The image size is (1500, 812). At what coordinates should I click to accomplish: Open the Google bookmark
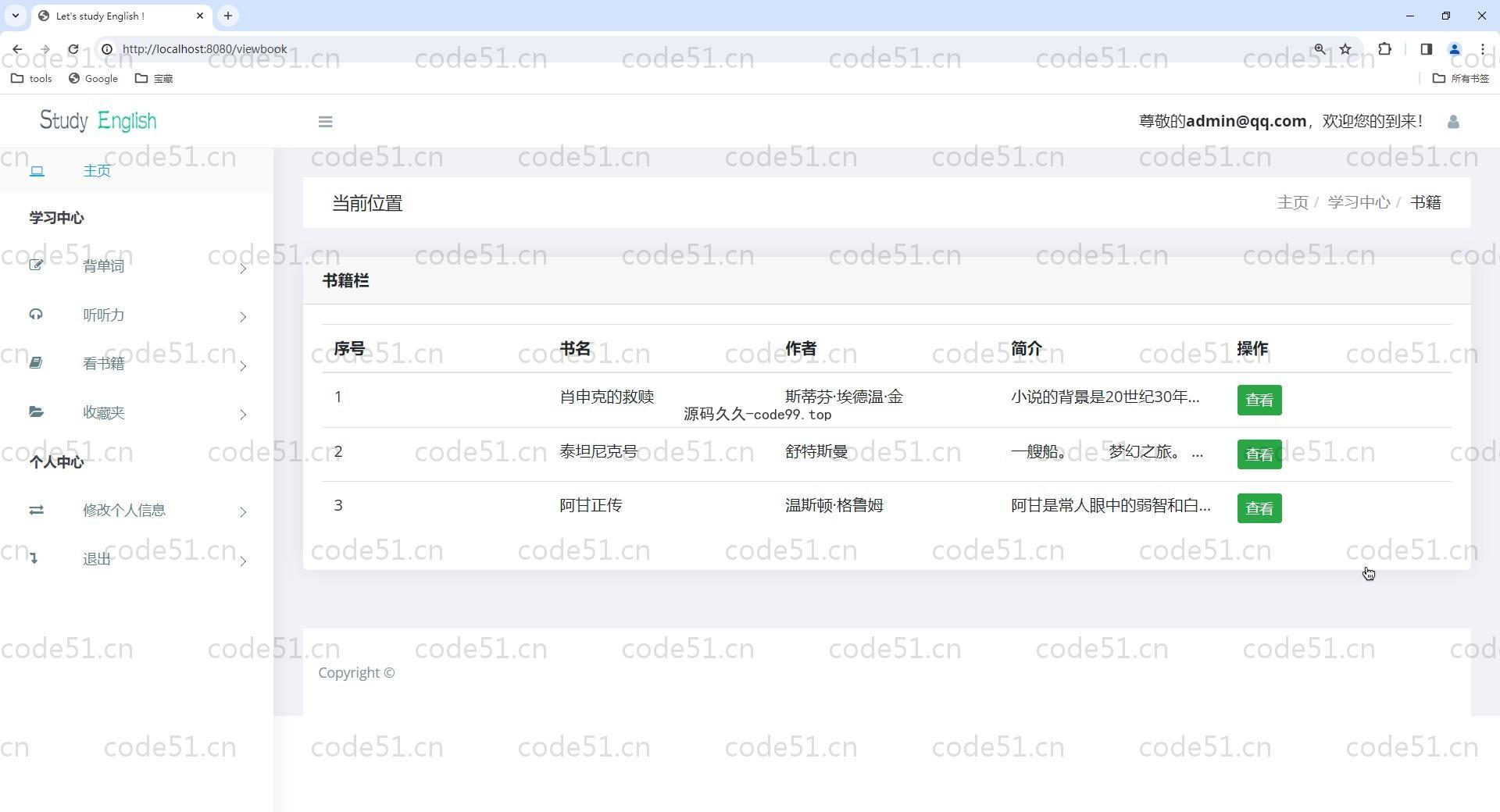pos(93,78)
